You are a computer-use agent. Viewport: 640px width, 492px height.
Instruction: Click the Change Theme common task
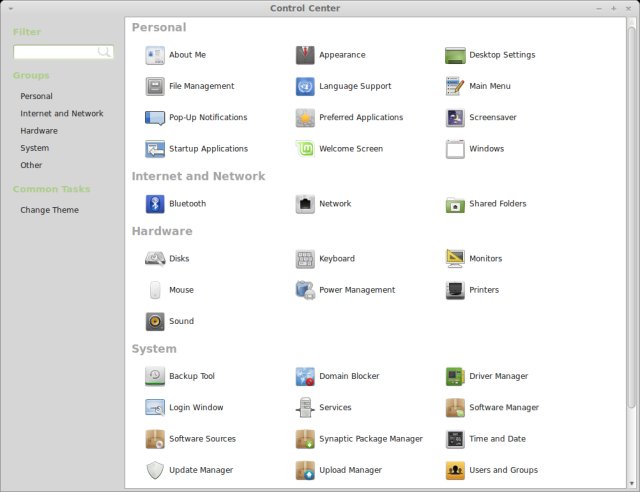coord(49,210)
